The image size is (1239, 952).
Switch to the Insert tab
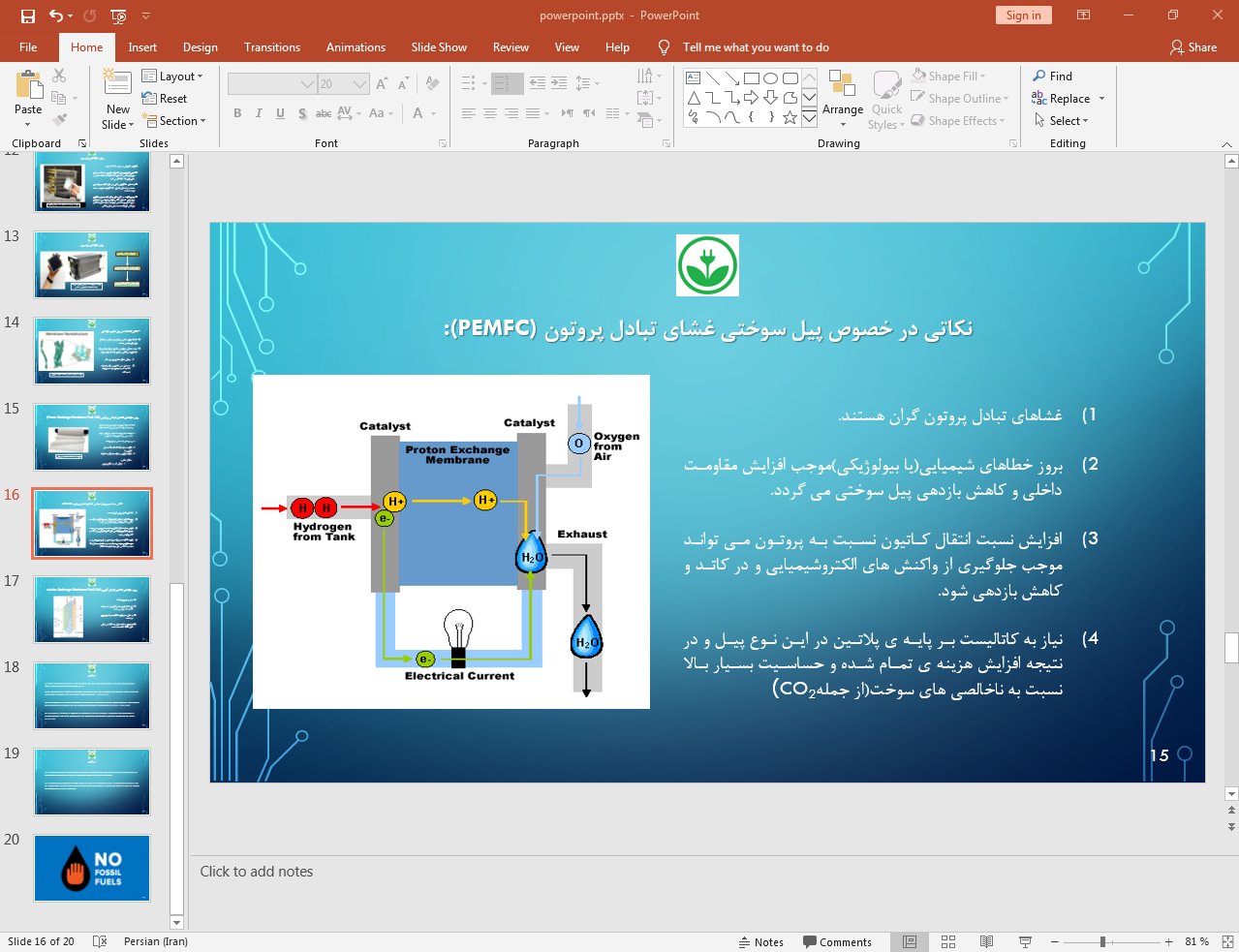[142, 46]
